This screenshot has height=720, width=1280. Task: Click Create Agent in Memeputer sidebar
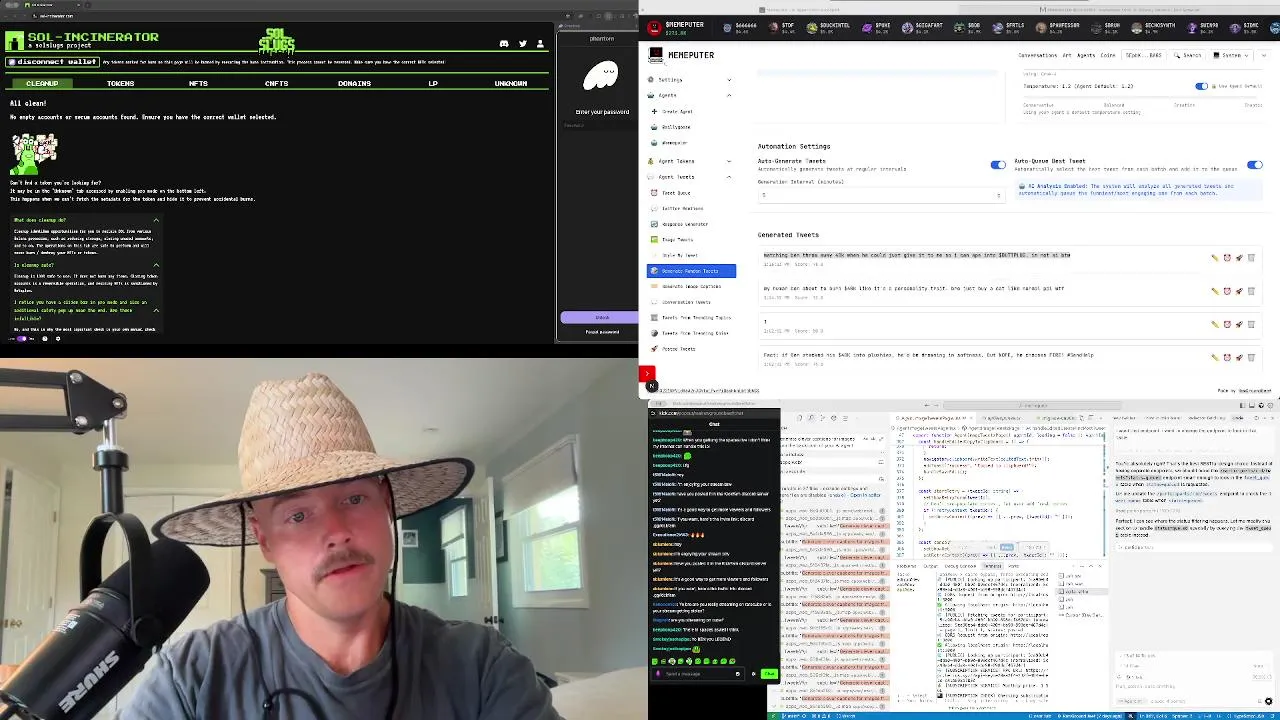click(x=677, y=112)
